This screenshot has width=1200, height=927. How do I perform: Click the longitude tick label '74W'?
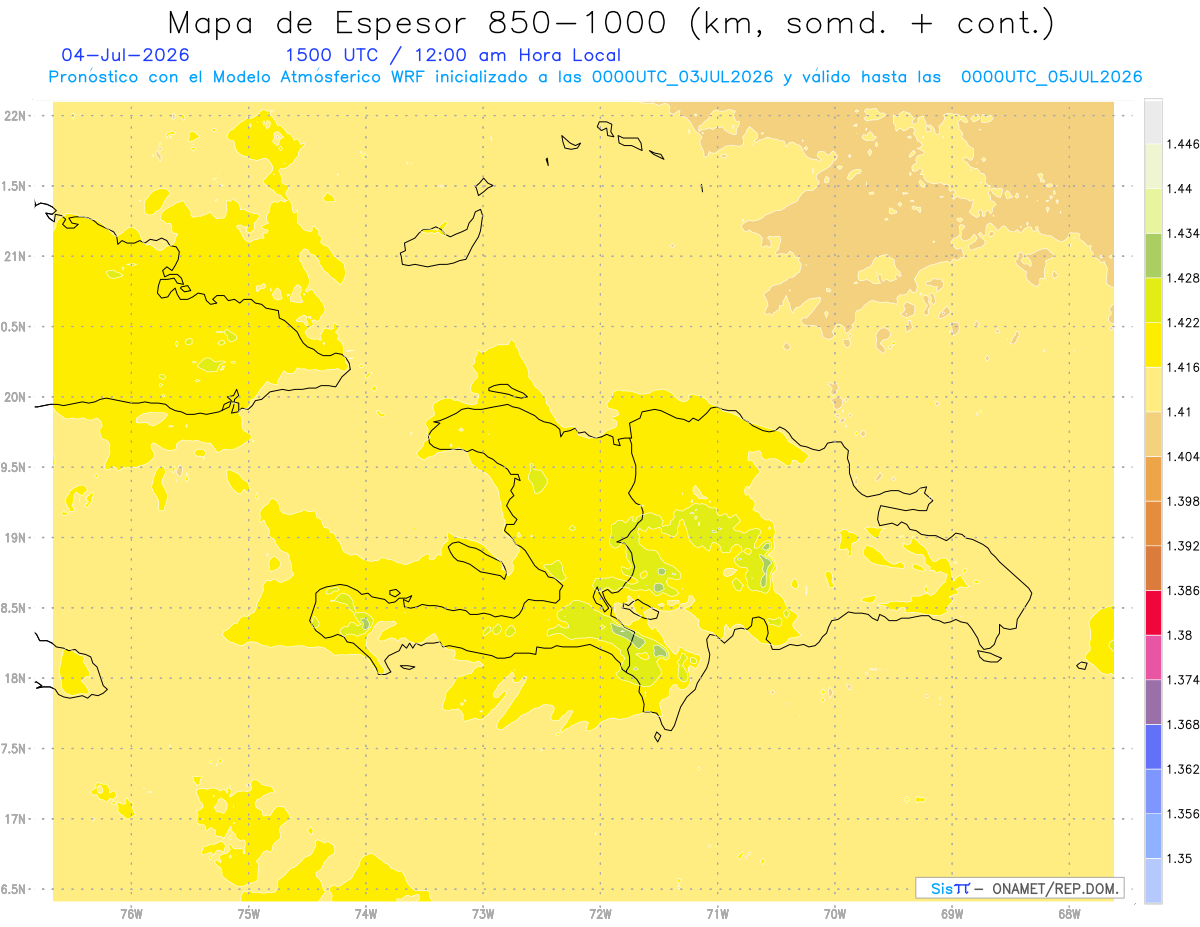(366, 913)
